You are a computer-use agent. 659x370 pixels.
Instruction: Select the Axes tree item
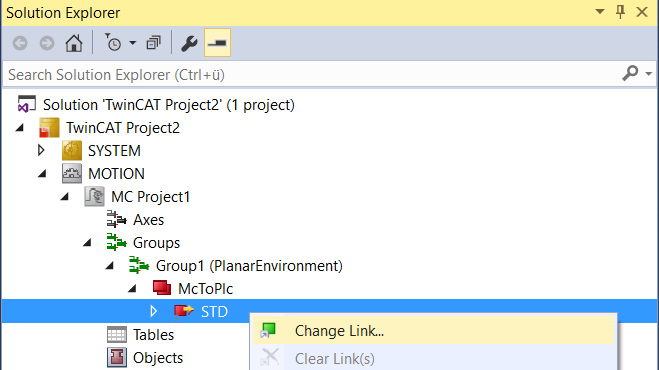[148, 220]
